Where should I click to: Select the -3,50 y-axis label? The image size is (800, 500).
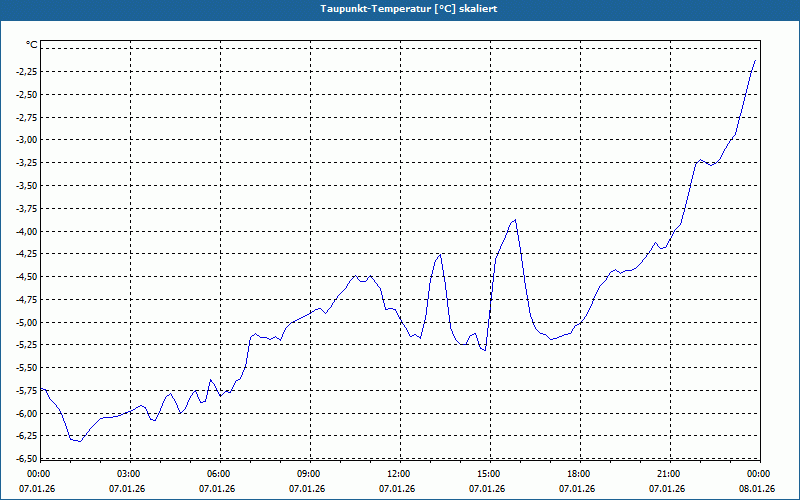click(25, 186)
